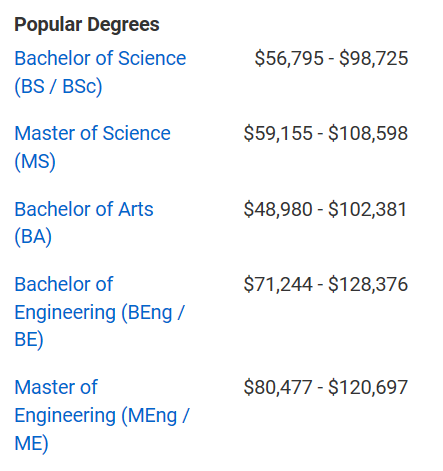Click the $108,598 maximum salary value

click(x=368, y=133)
